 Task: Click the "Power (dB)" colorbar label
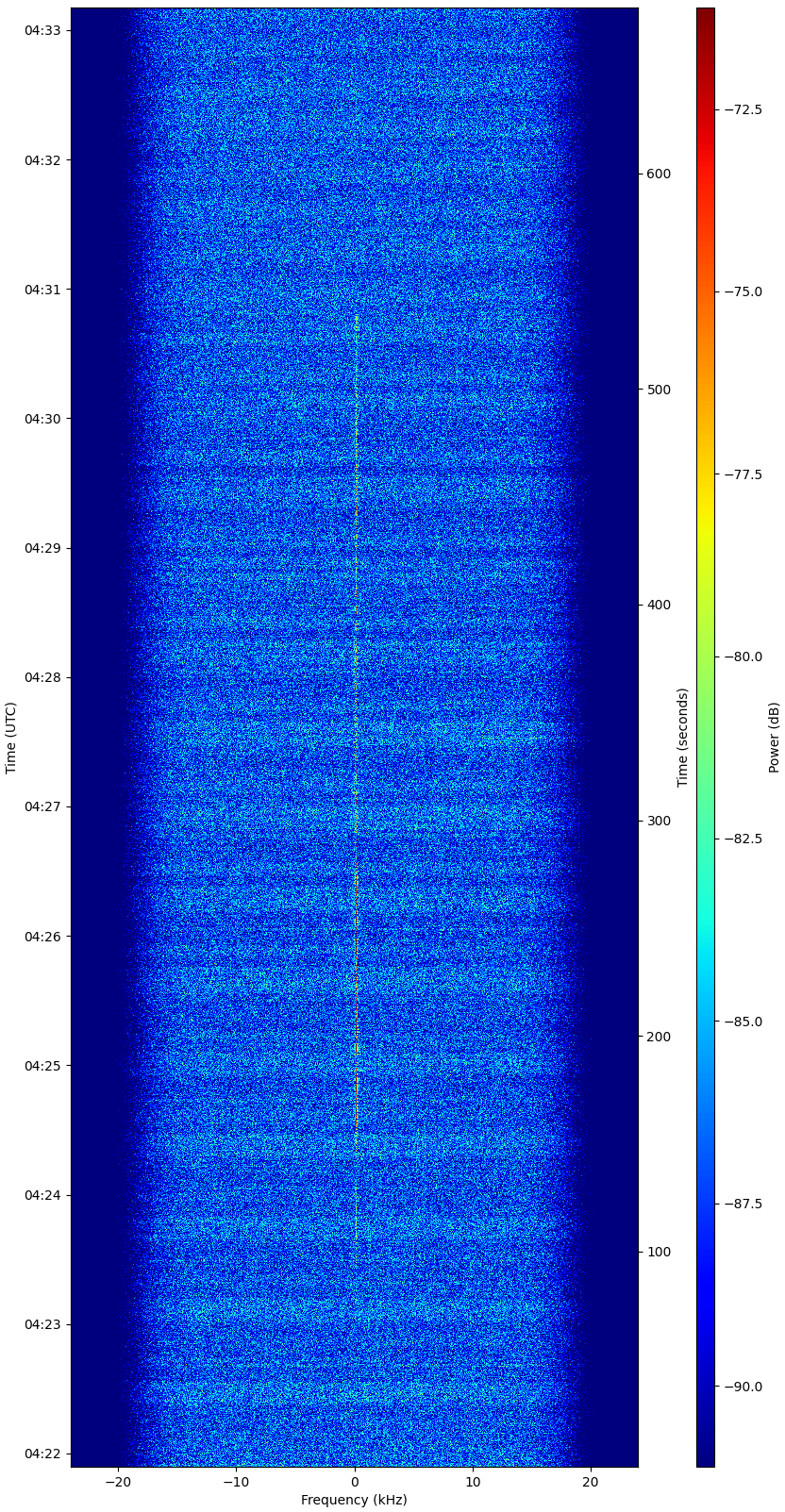pos(774,738)
